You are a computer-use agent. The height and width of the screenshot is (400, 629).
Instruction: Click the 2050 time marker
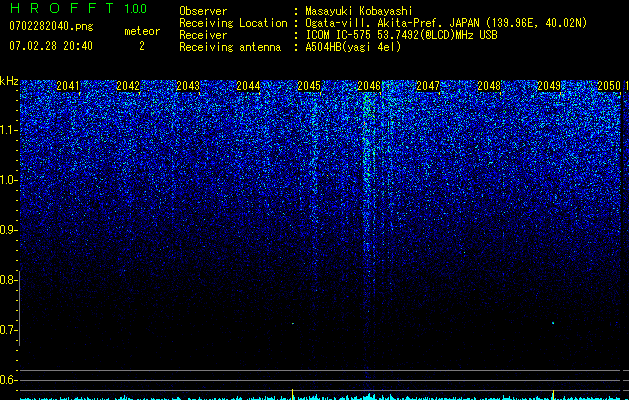[609, 85]
